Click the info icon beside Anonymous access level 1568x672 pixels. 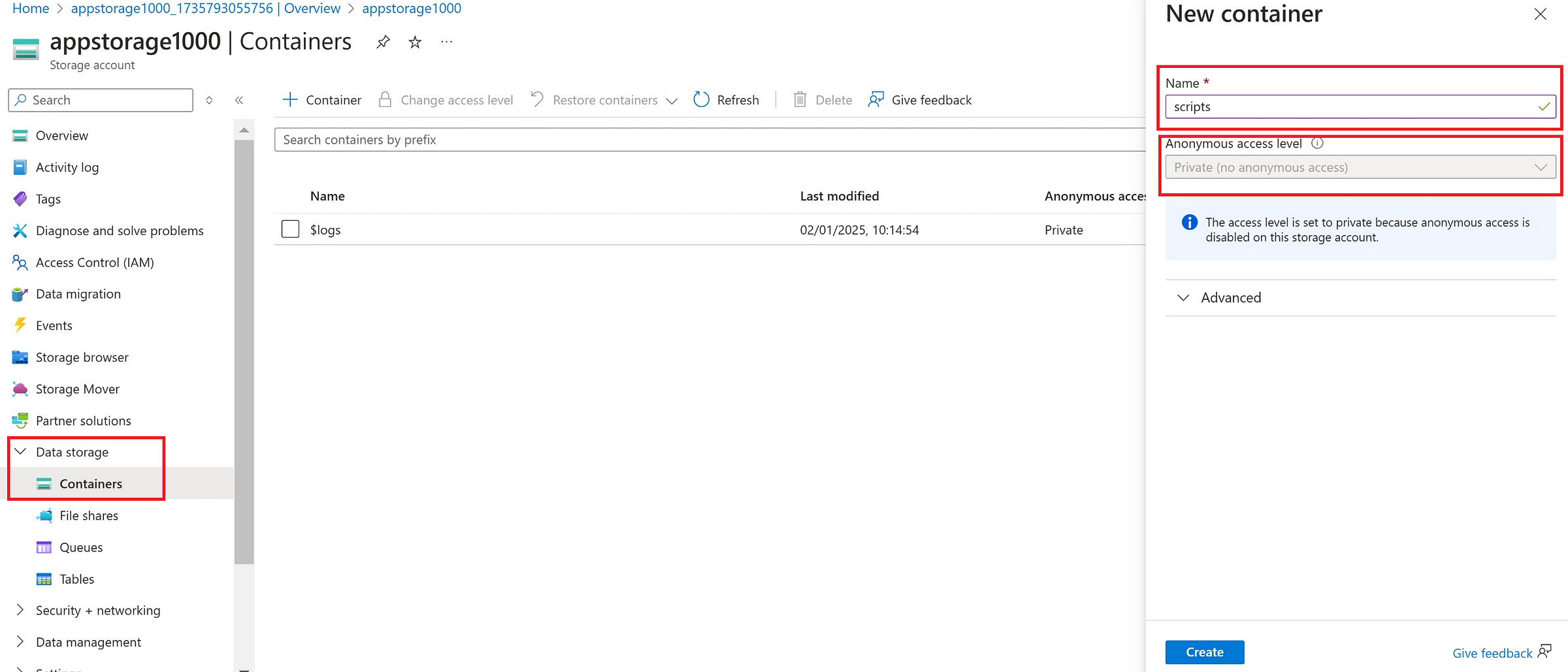(1317, 143)
